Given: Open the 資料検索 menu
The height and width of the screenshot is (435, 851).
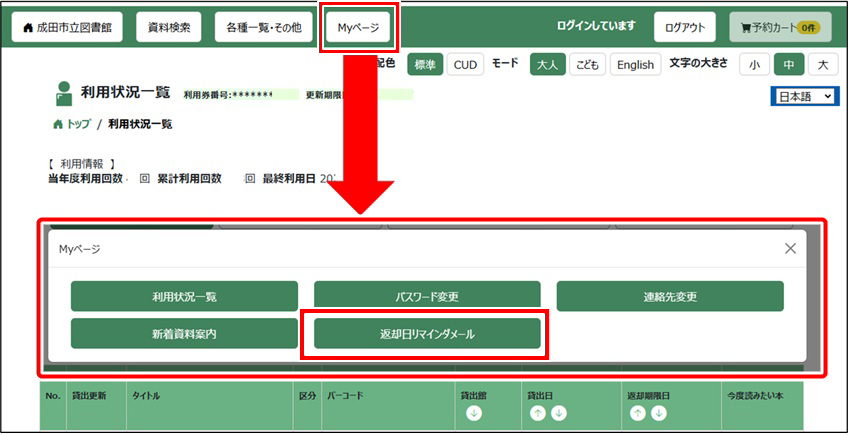Looking at the screenshot, I should 169,27.
